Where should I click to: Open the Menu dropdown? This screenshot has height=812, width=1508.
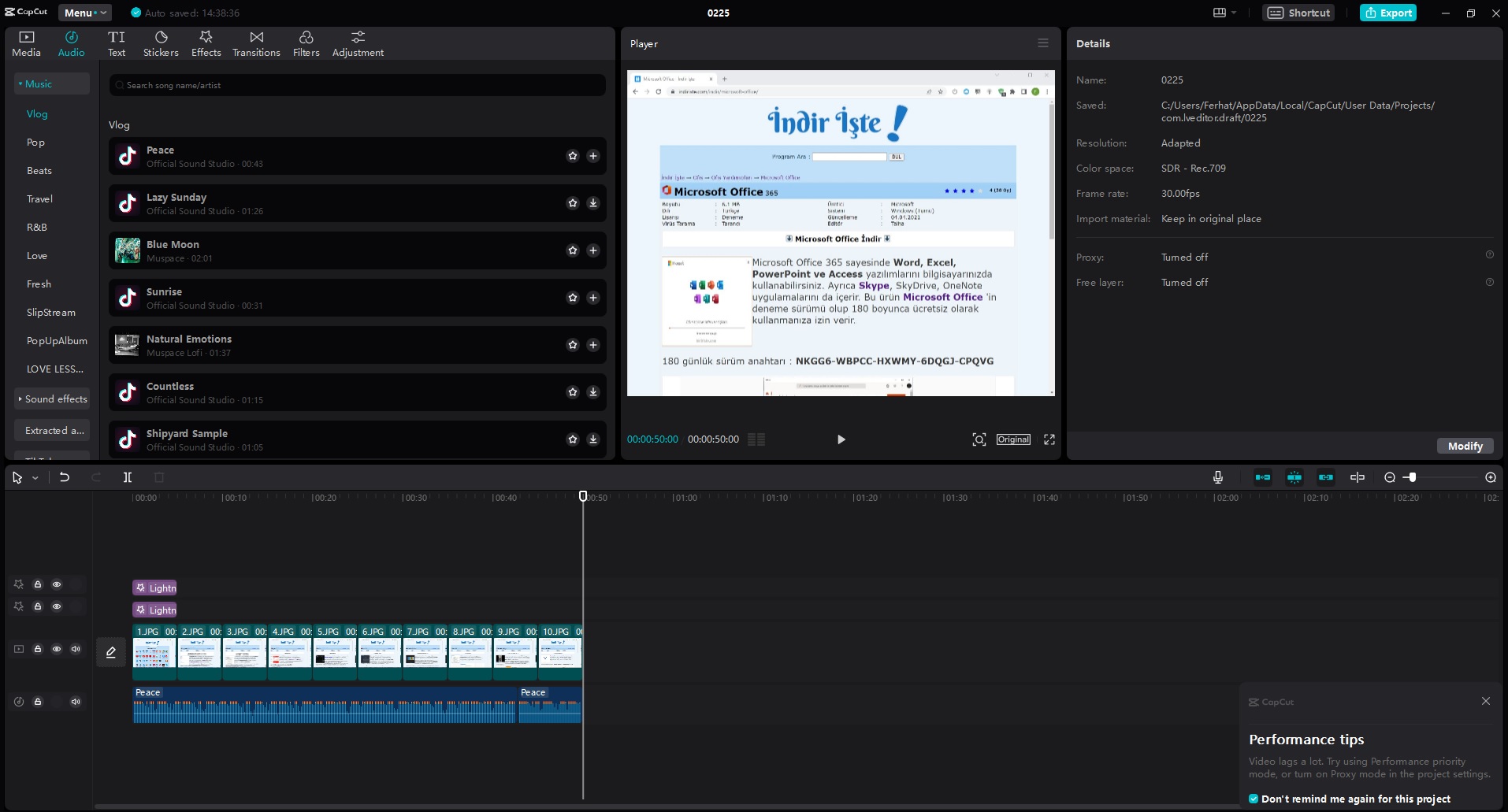[x=84, y=13]
